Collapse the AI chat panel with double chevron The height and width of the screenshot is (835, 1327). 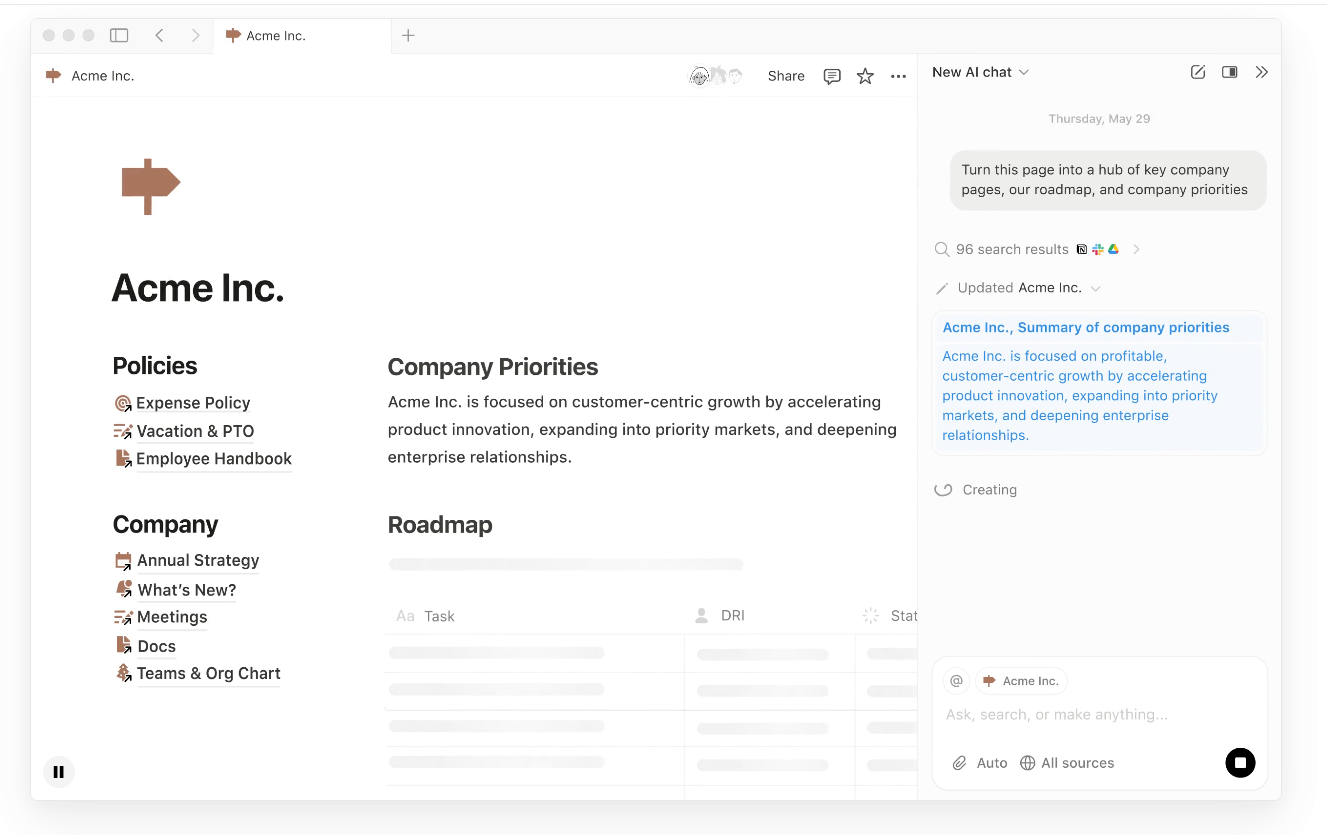click(1261, 72)
